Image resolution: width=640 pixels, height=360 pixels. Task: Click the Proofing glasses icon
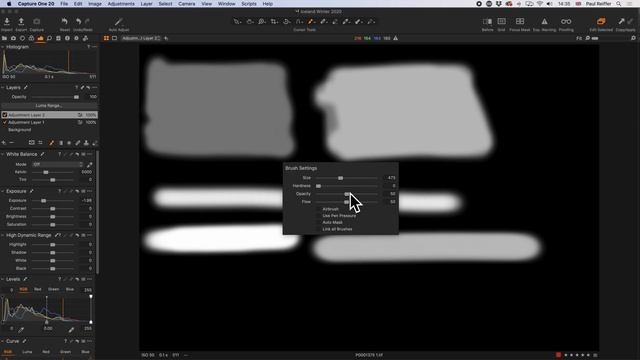566,22
